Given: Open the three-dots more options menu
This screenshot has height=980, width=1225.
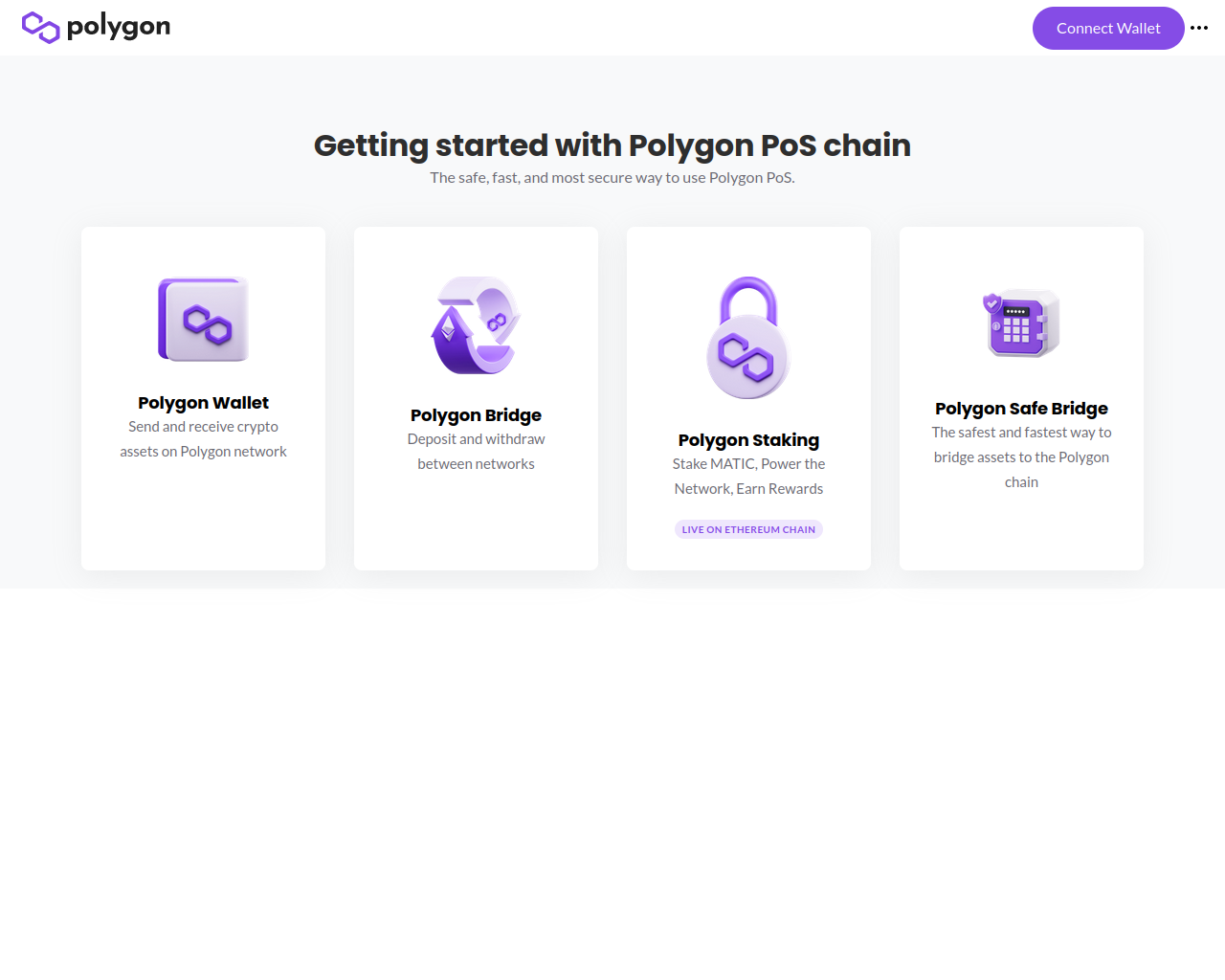Looking at the screenshot, I should click(x=1199, y=28).
